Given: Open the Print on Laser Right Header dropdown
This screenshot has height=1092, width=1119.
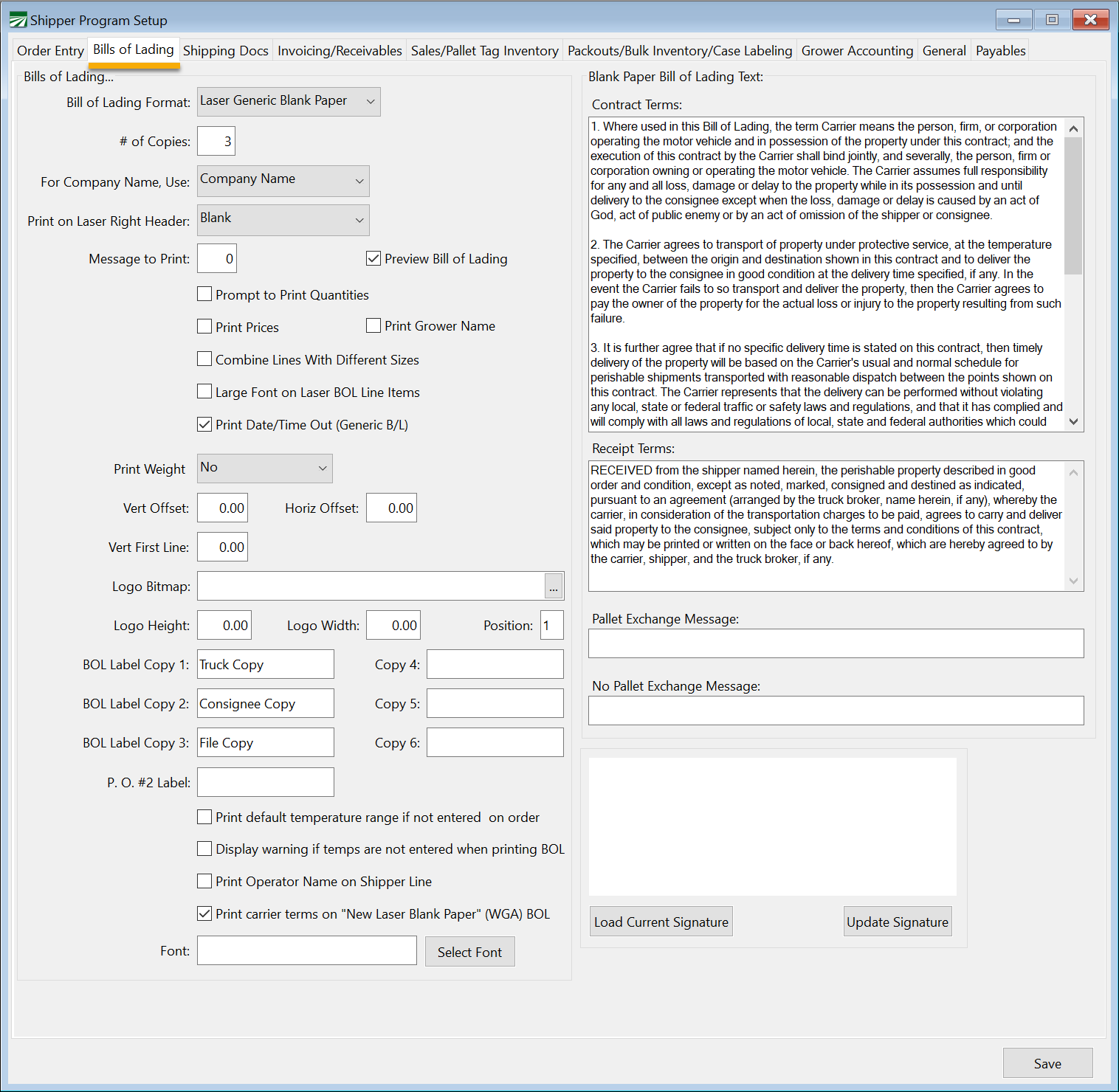Looking at the screenshot, I should tap(283, 221).
